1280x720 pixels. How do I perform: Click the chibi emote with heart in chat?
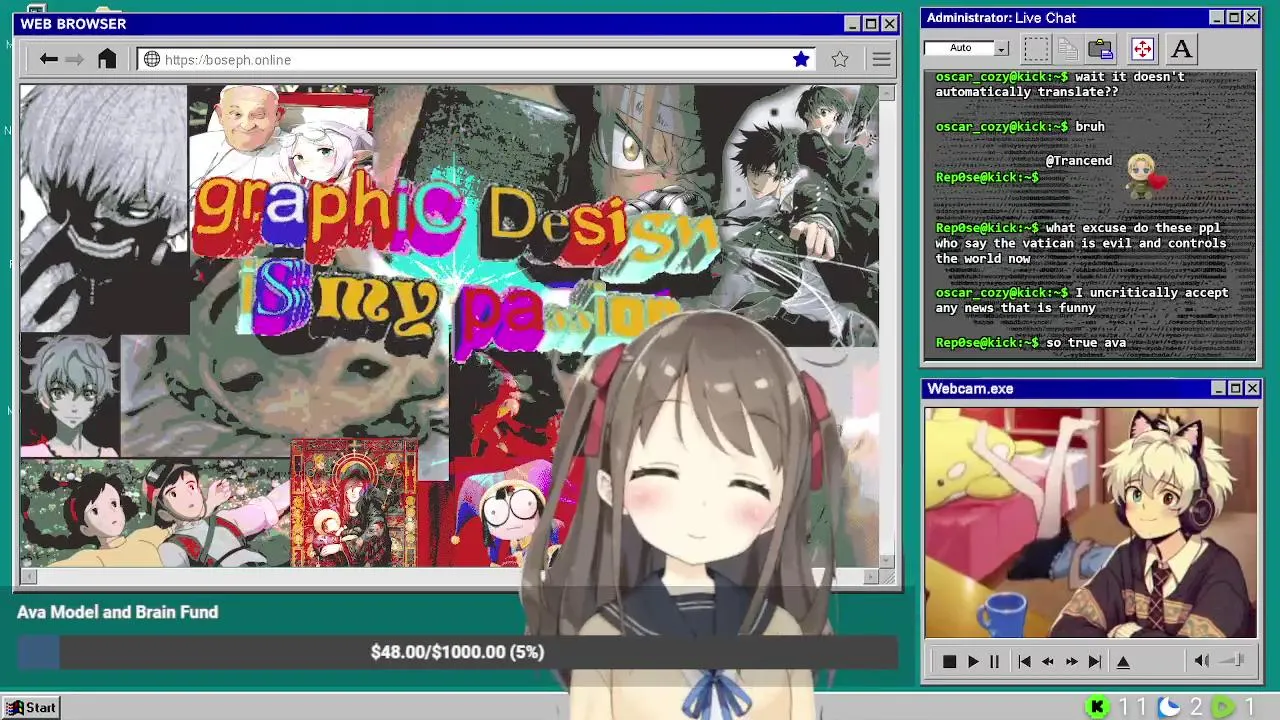pyautogui.click(x=1144, y=176)
